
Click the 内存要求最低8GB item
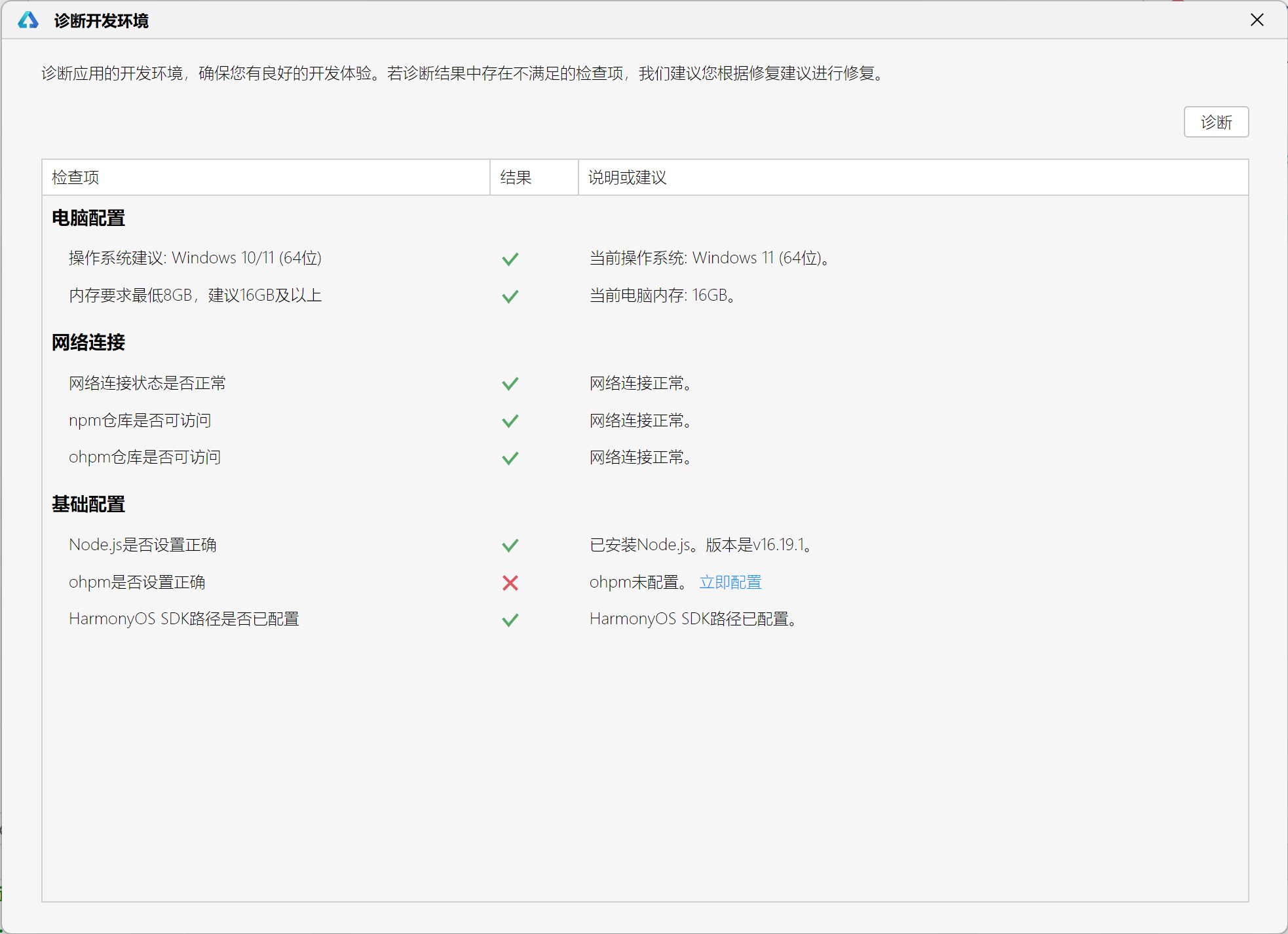pos(195,295)
